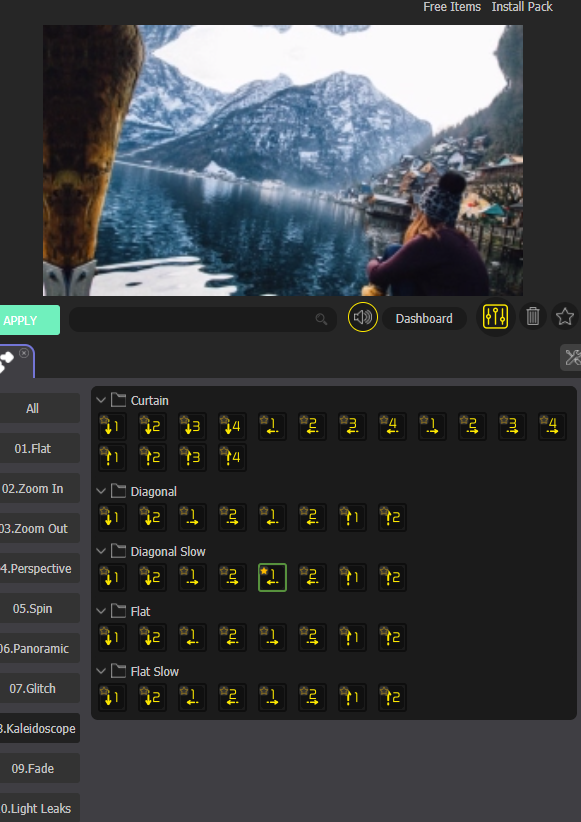Image resolution: width=581 pixels, height=822 pixels.
Task: Choose Diagonal Slow up-arrow preset 2
Action: pyautogui.click(x=392, y=577)
